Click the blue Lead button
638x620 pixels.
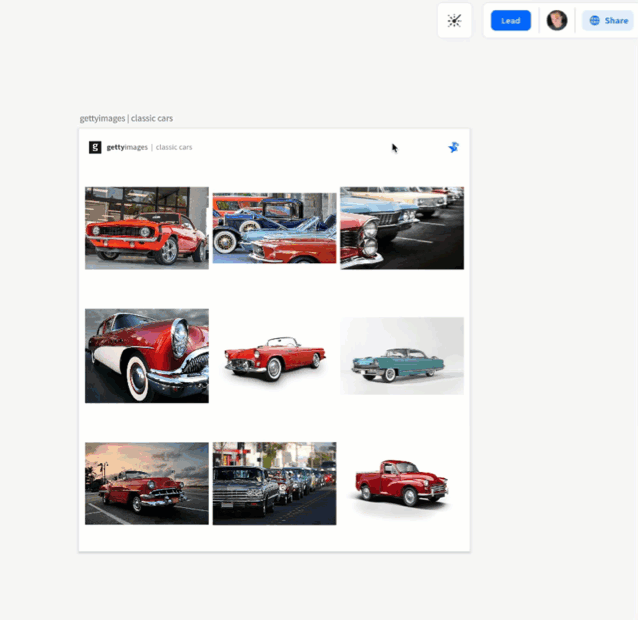510,20
